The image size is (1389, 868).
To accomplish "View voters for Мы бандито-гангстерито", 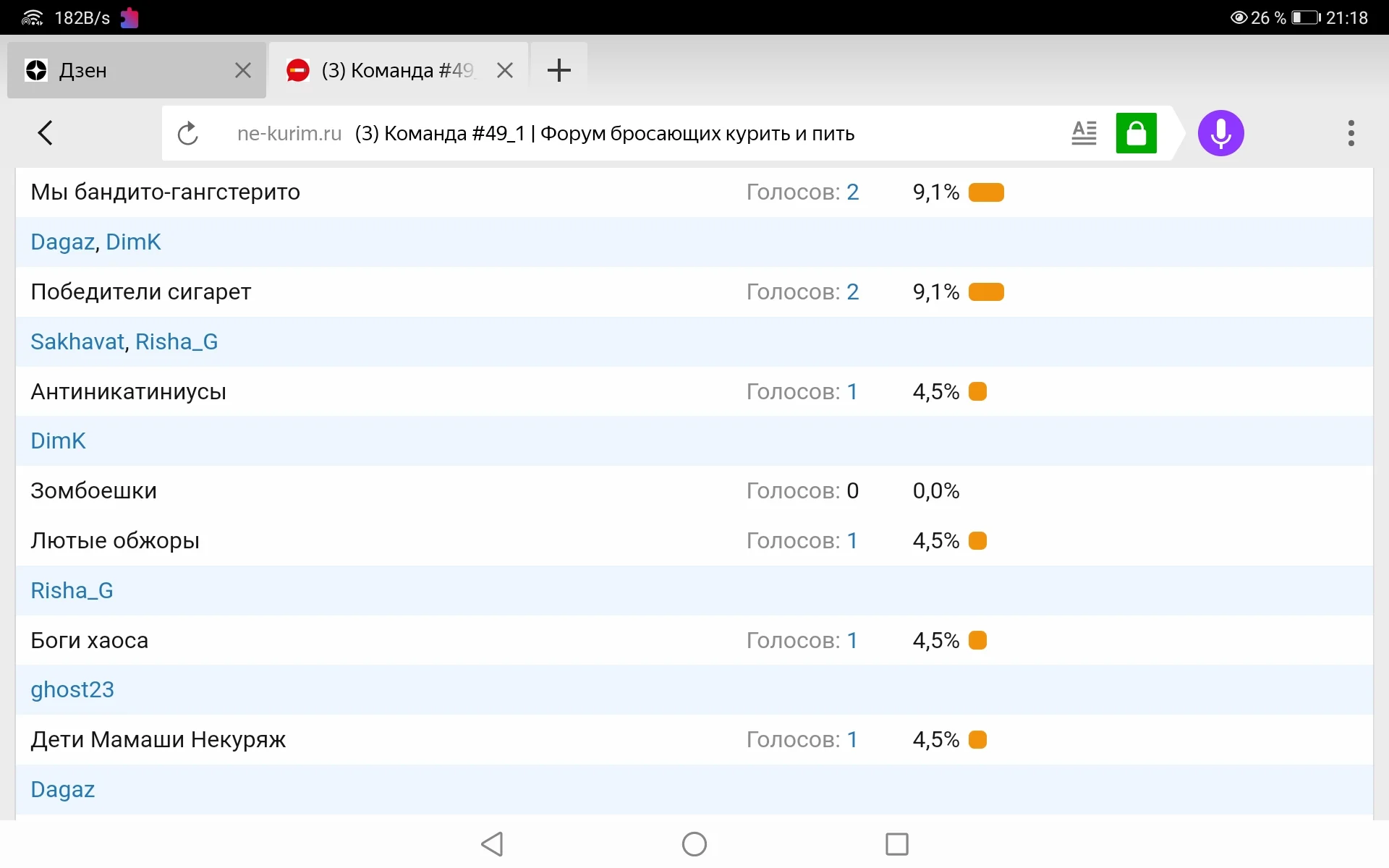I will point(852,192).
